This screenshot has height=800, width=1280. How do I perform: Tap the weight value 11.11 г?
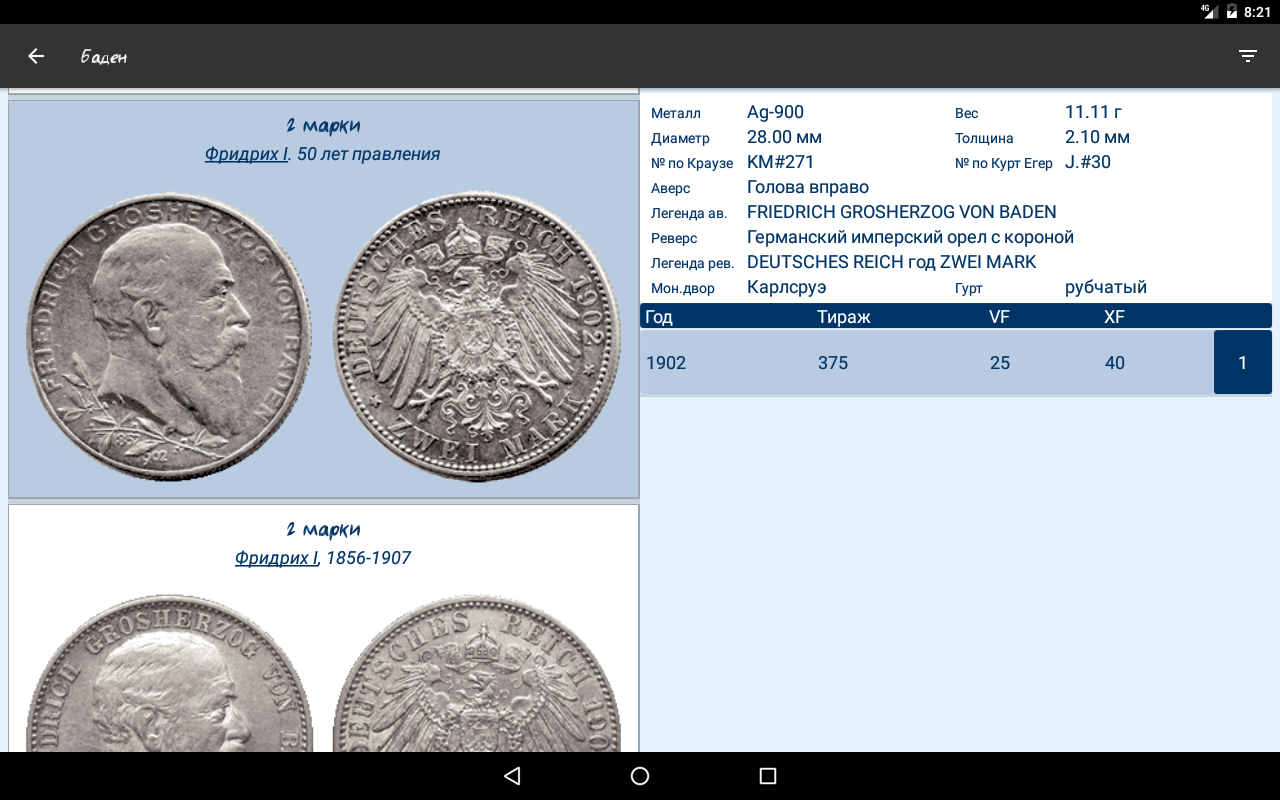[x=1093, y=112]
